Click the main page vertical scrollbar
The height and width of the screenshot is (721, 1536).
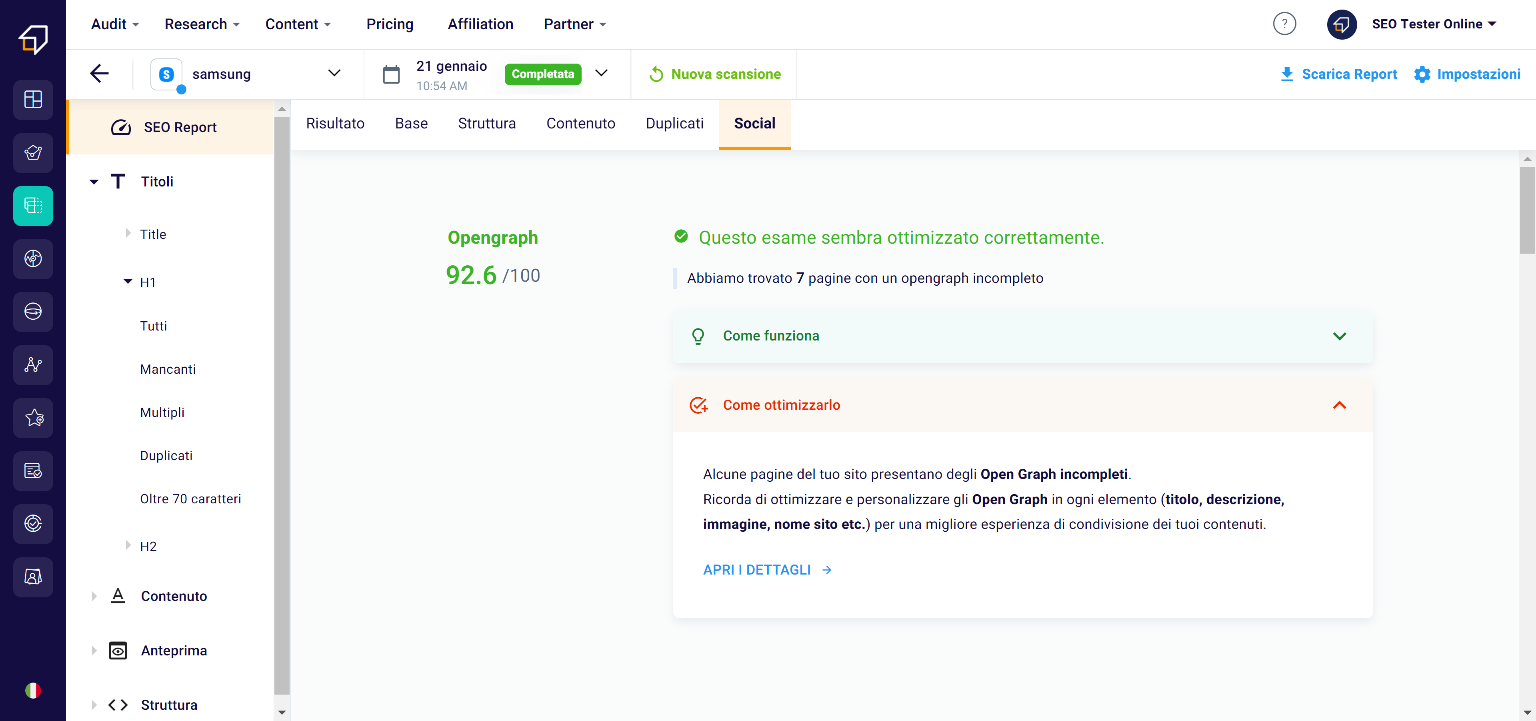point(1527,210)
